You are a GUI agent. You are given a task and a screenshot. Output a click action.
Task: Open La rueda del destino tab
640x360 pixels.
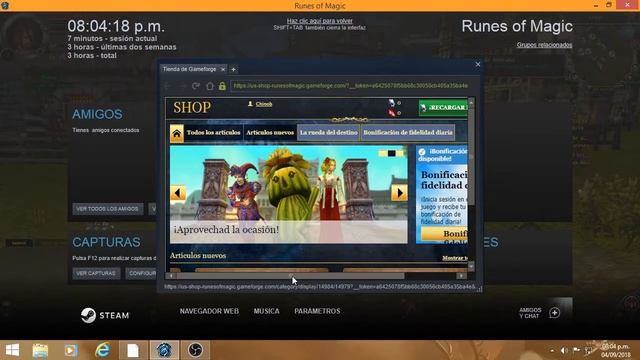pos(329,133)
